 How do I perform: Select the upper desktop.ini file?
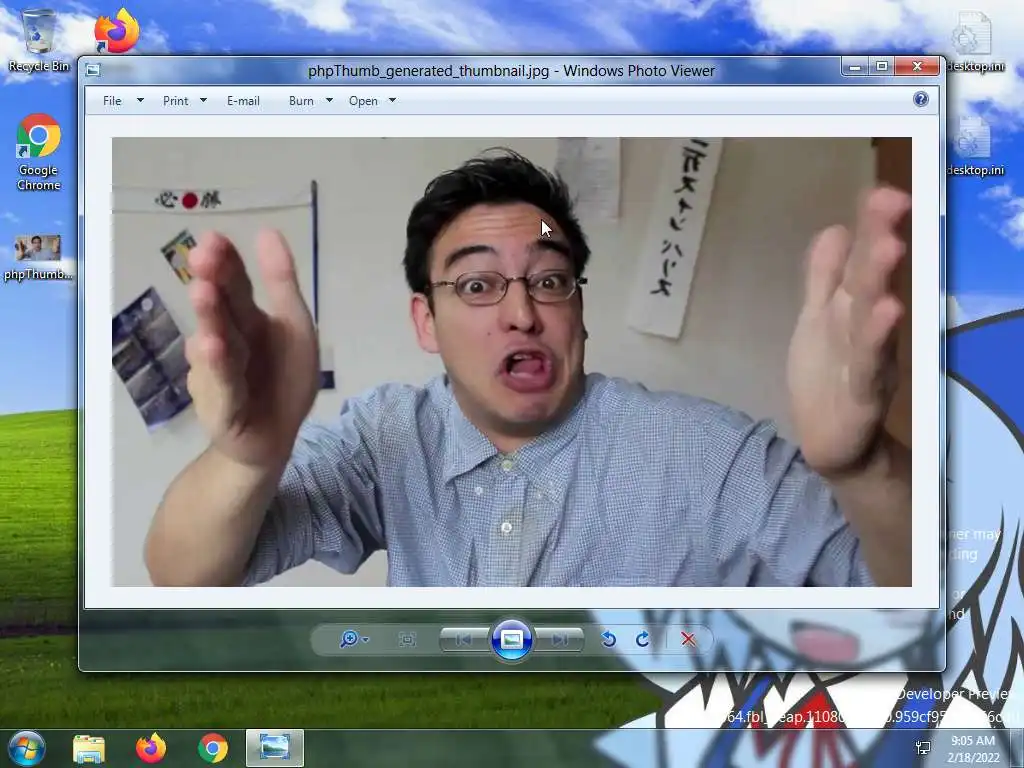click(x=975, y=40)
